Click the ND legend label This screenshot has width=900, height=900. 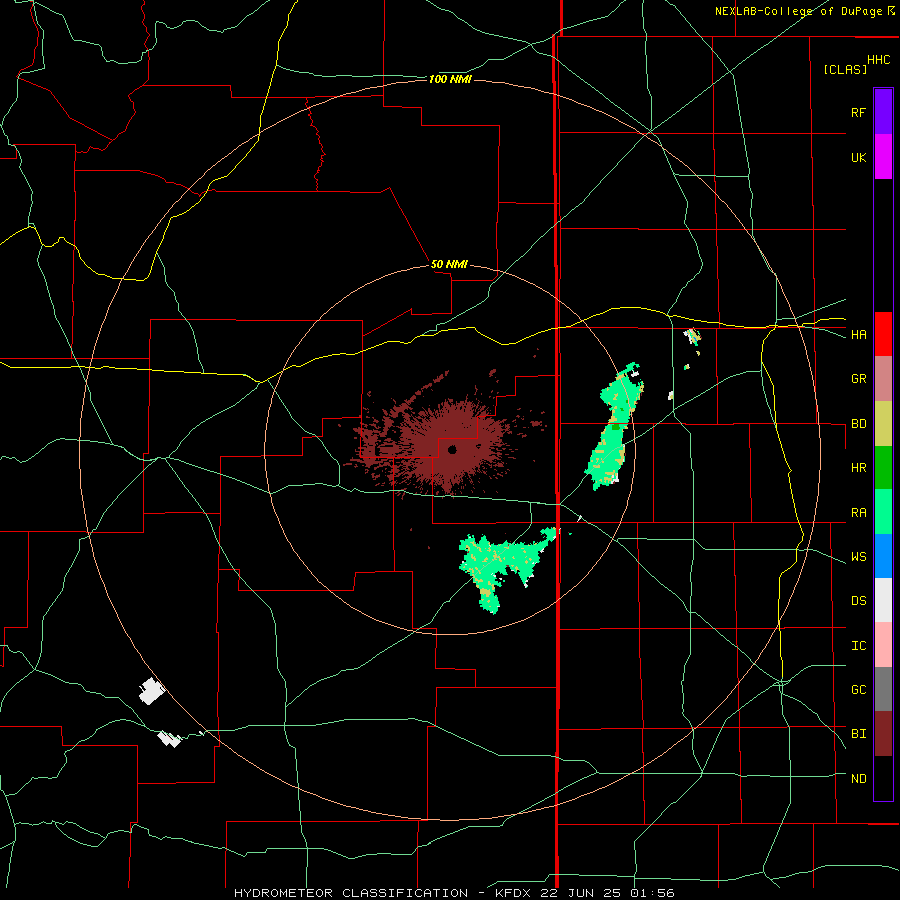[858, 778]
